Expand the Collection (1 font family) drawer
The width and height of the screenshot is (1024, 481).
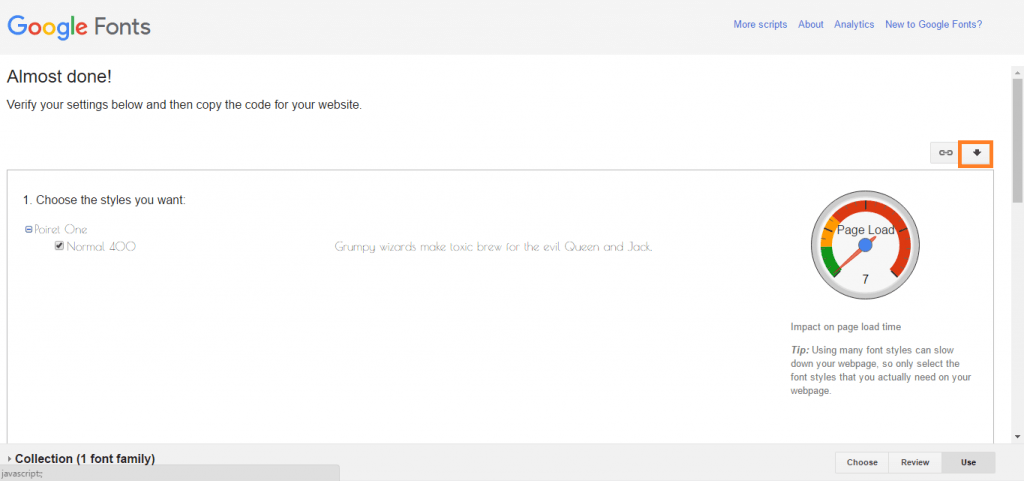[x=81, y=459]
